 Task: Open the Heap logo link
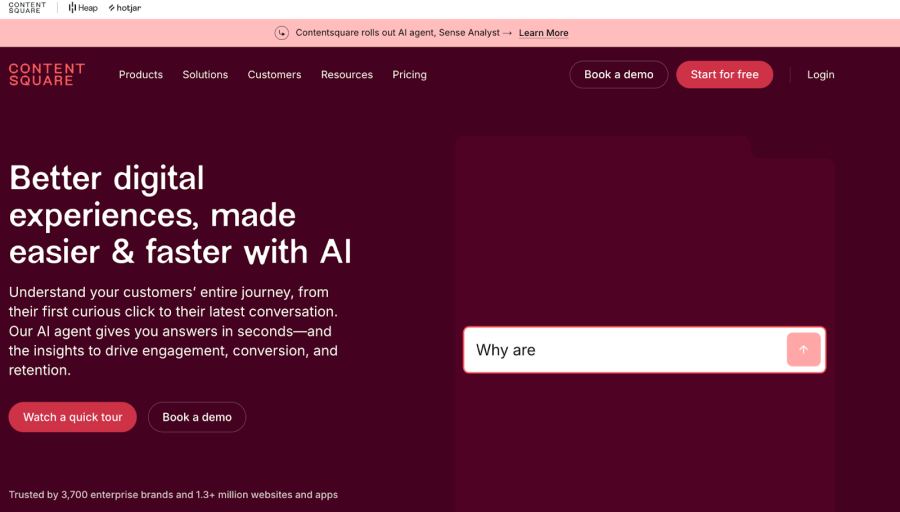tap(83, 8)
